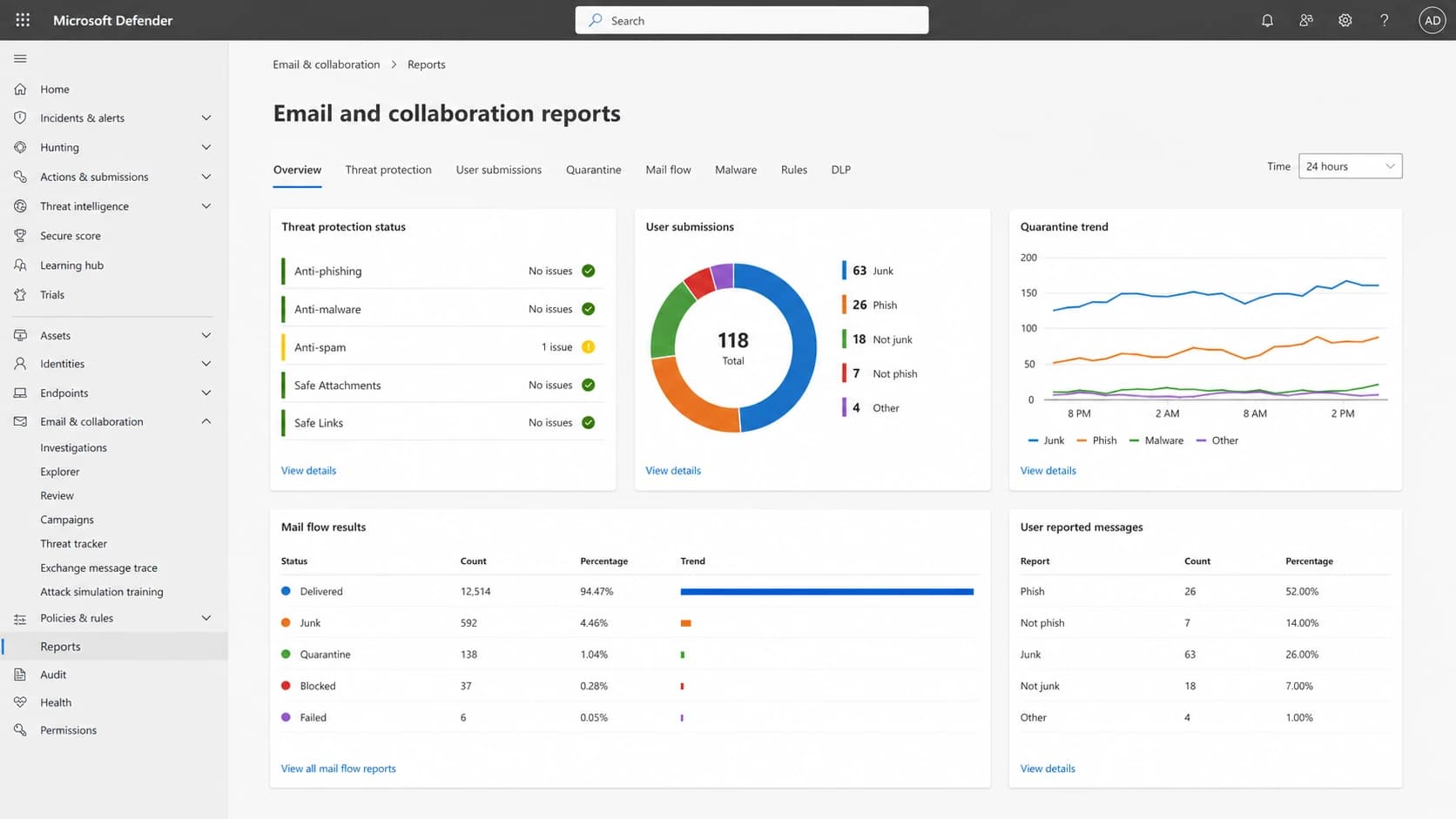
Task: Click the Audit document icon
Action: [20, 675]
